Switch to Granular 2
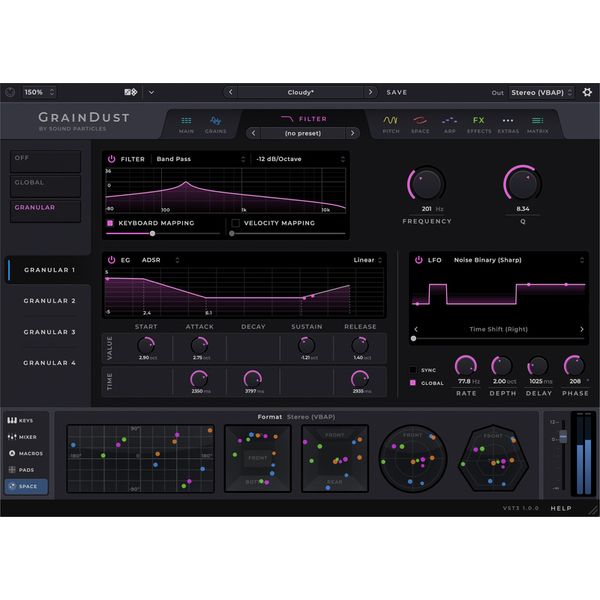Viewport: 600px width, 600px height. [49, 301]
